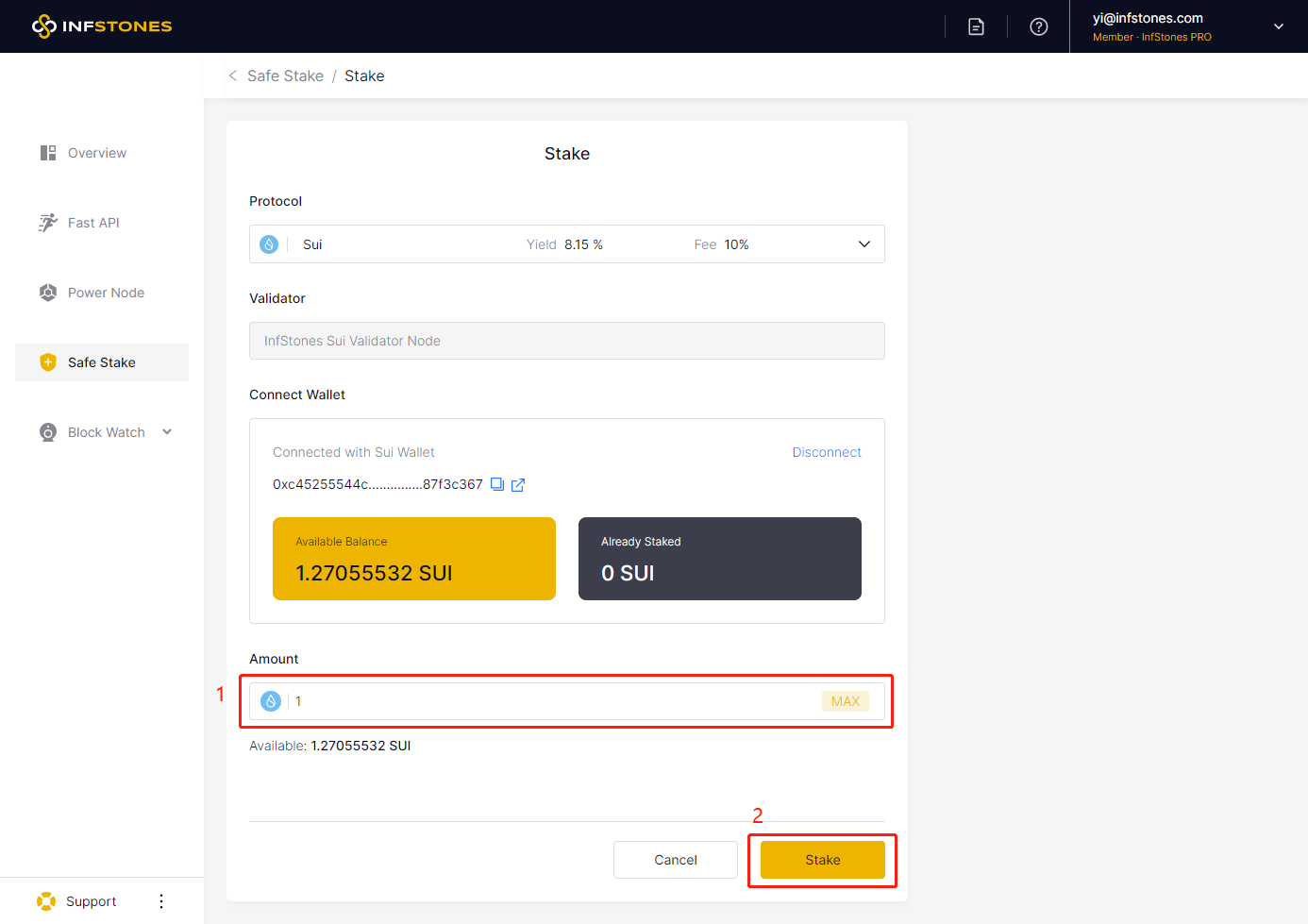
Task: Click the Power Node icon
Action: point(48,293)
